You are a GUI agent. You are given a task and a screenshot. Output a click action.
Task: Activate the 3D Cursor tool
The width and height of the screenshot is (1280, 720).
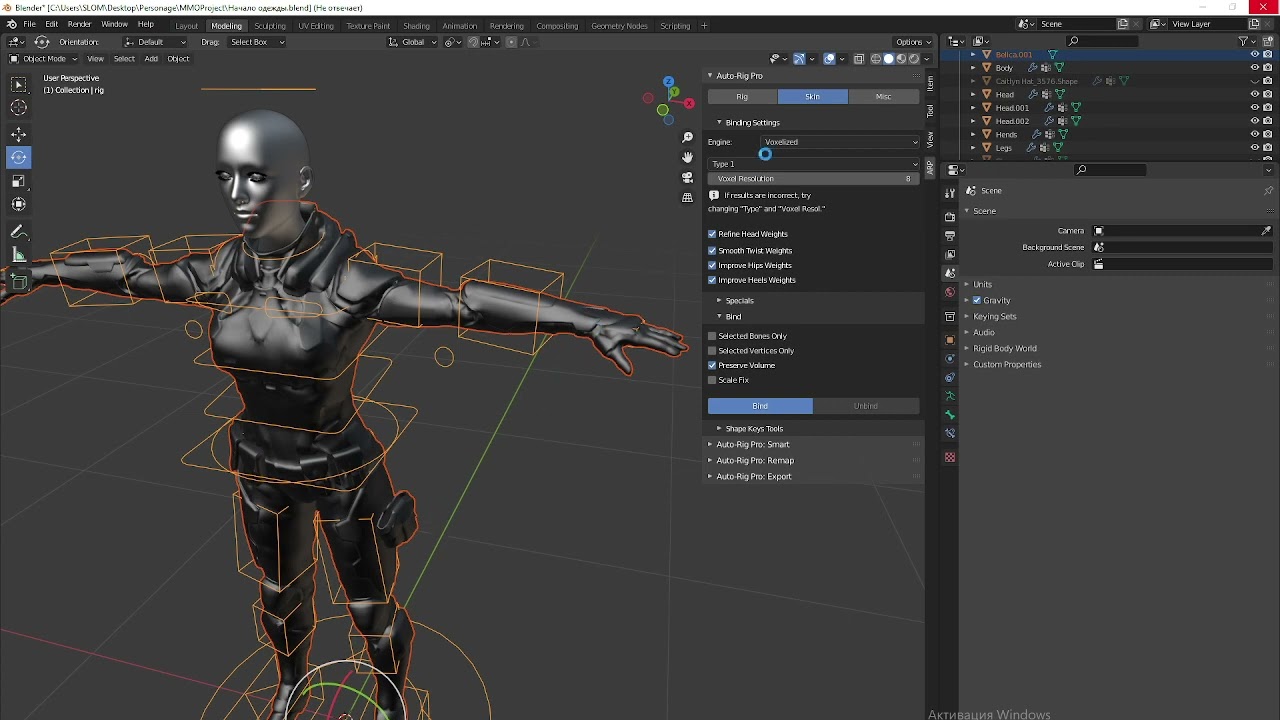(x=19, y=108)
